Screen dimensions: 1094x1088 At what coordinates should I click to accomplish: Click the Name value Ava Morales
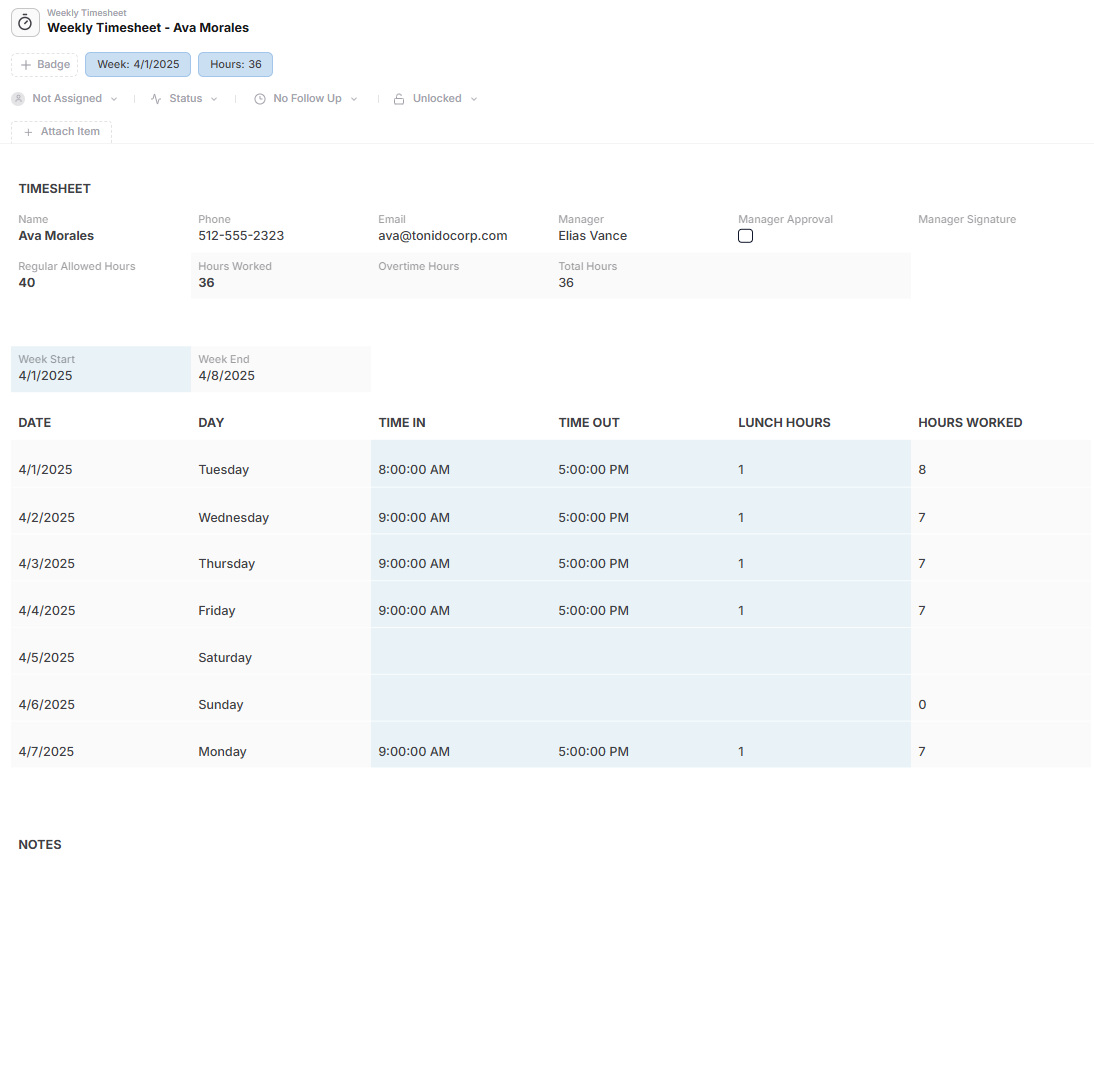[x=56, y=236]
